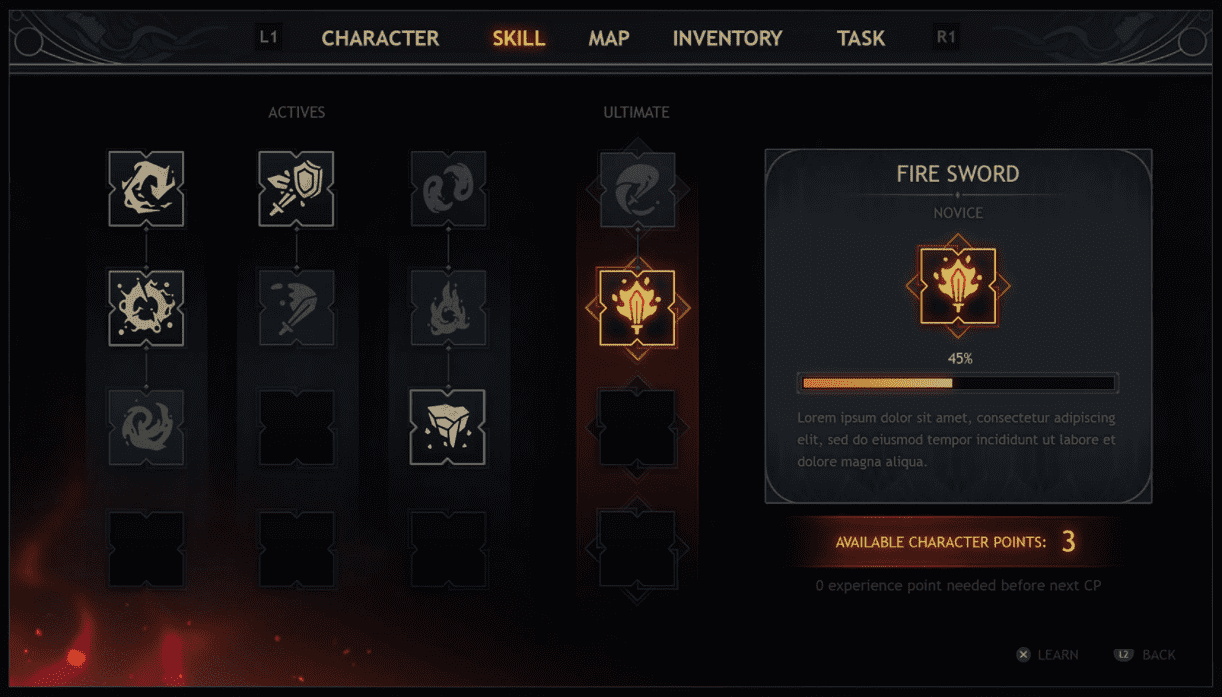
Task: Open the Inventory tab
Action: (727, 38)
